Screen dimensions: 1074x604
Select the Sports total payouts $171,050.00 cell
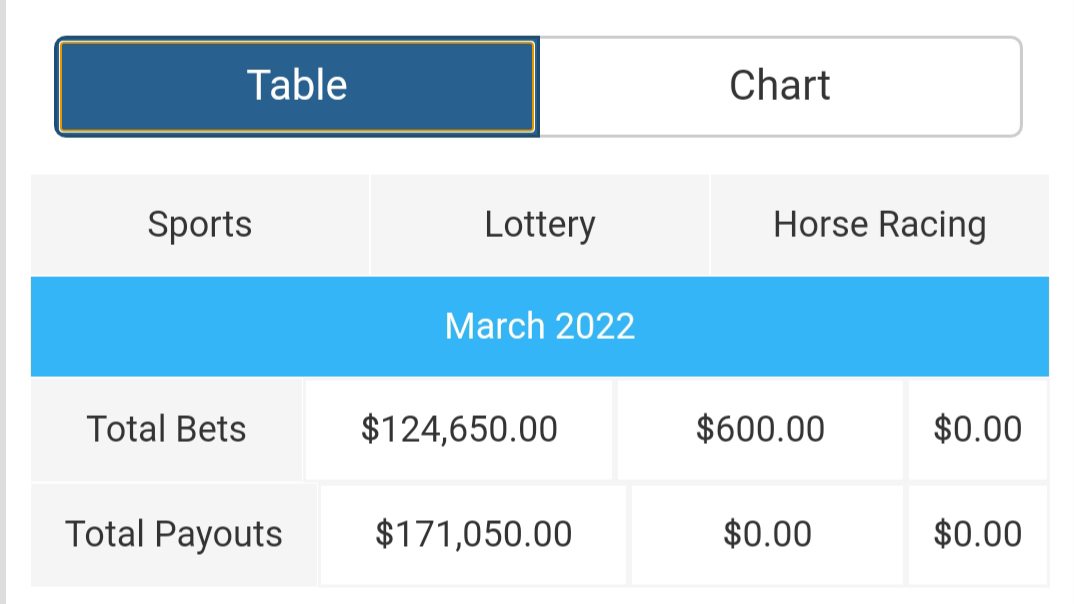473,534
